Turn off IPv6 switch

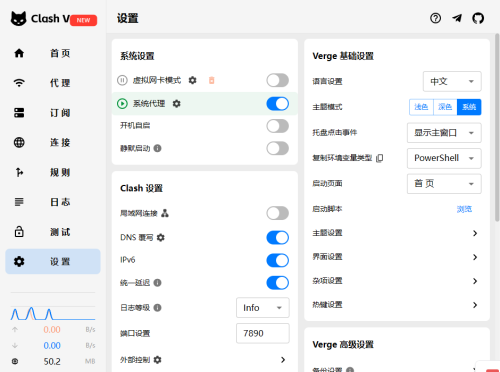tap(277, 260)
